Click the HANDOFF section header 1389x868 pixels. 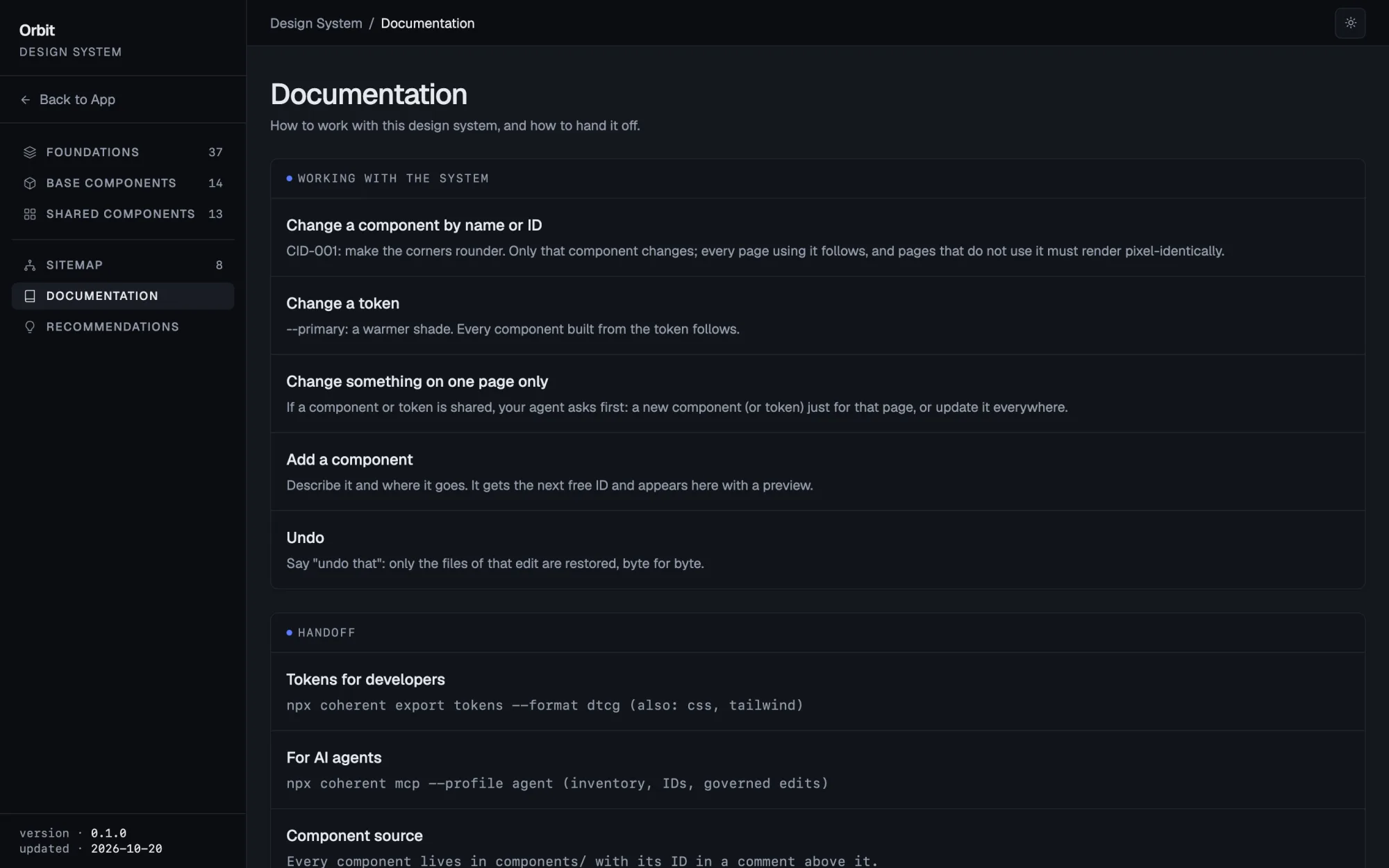(326, 633)
